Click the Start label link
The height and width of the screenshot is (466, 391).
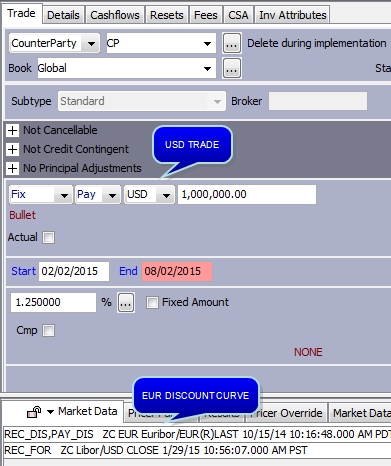tap(23, 271)
